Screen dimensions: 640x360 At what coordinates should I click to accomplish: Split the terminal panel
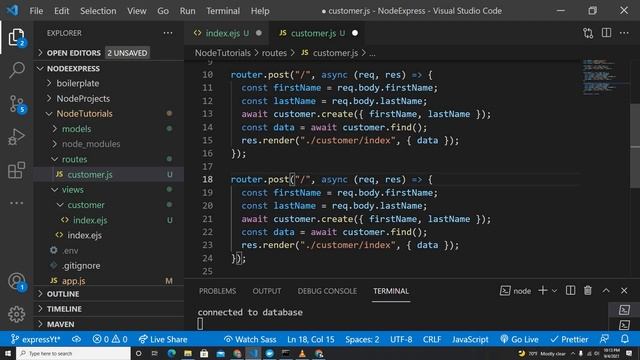click(570, 291)
